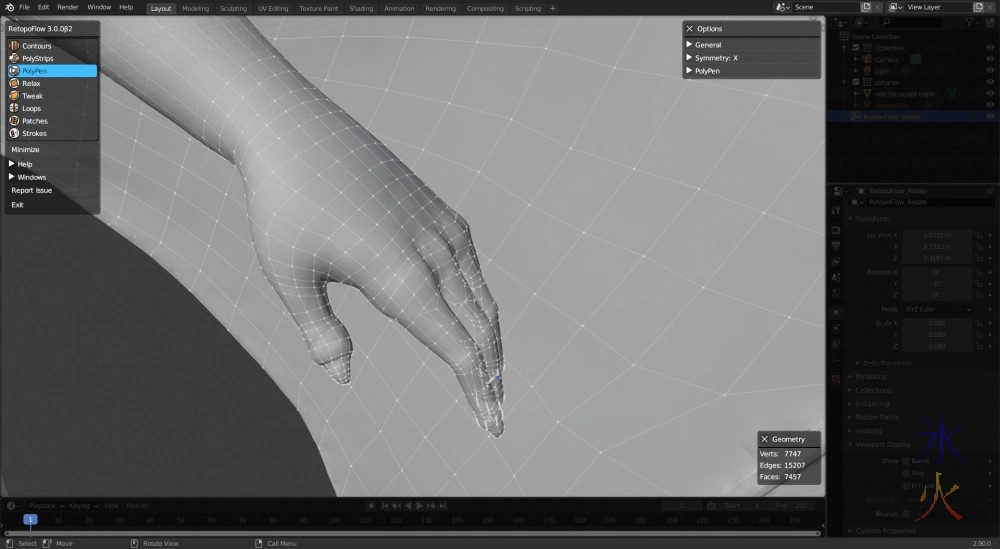Click the Report Issue button
This screenshot has width=1000, height=549.
point(32,190)
